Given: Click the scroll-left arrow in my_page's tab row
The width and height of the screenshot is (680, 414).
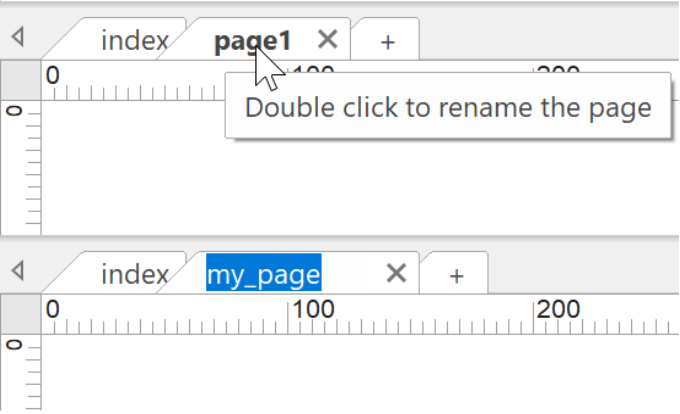Looking at the screenshot, I should click(18, 271).
